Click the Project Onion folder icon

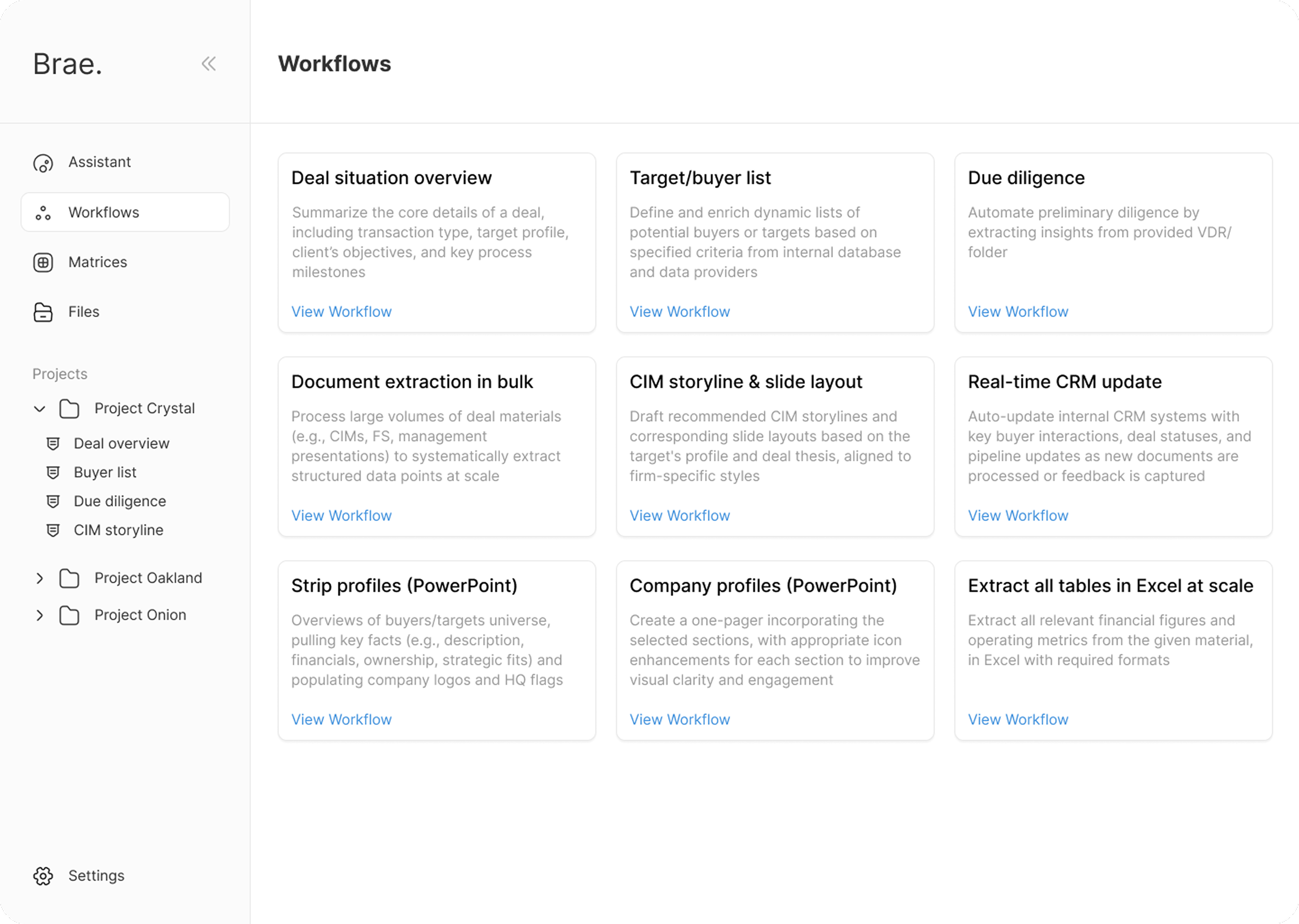point(69,615)
